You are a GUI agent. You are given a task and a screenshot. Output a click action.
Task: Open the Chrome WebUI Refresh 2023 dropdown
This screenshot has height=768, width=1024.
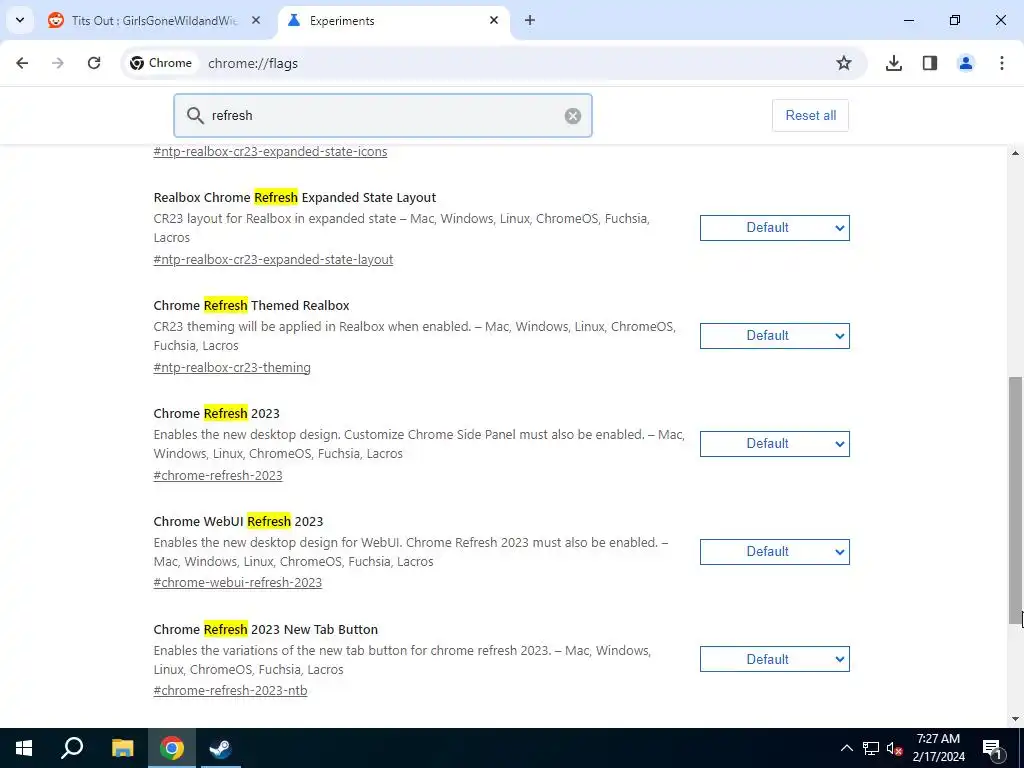tap(775, 552)
